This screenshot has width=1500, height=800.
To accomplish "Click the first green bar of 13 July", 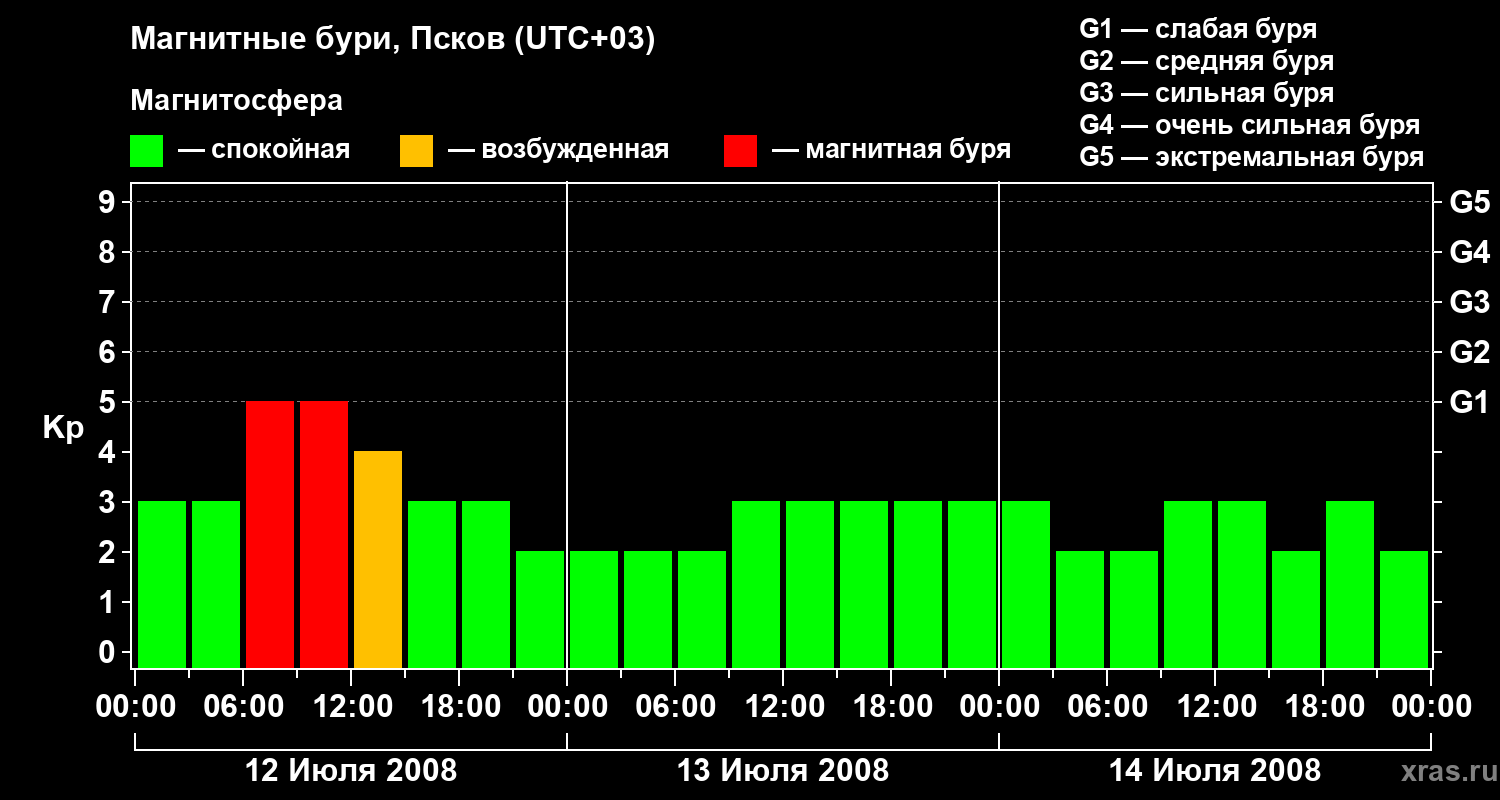I will [x=594, y=609].
